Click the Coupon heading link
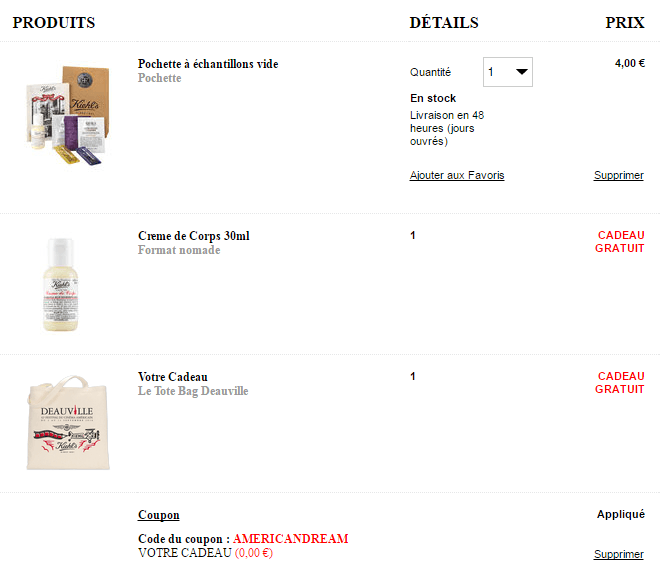Viewport: 670px width, 571px height. (159, 515)
